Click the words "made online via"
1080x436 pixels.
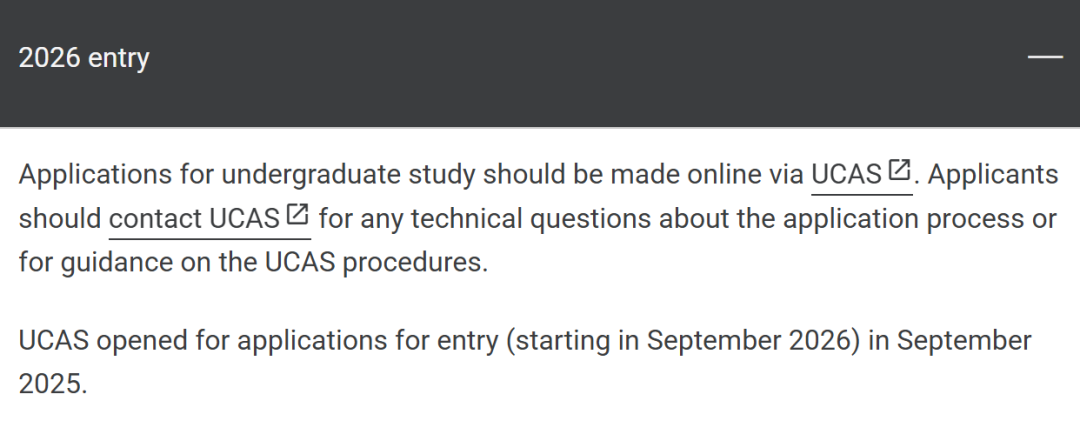707,175
